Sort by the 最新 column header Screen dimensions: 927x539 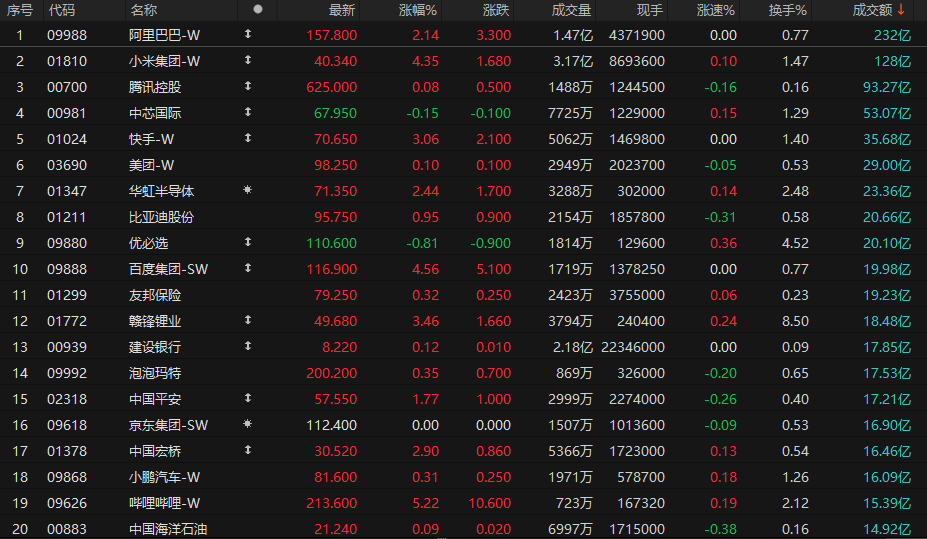click(342, 10)
